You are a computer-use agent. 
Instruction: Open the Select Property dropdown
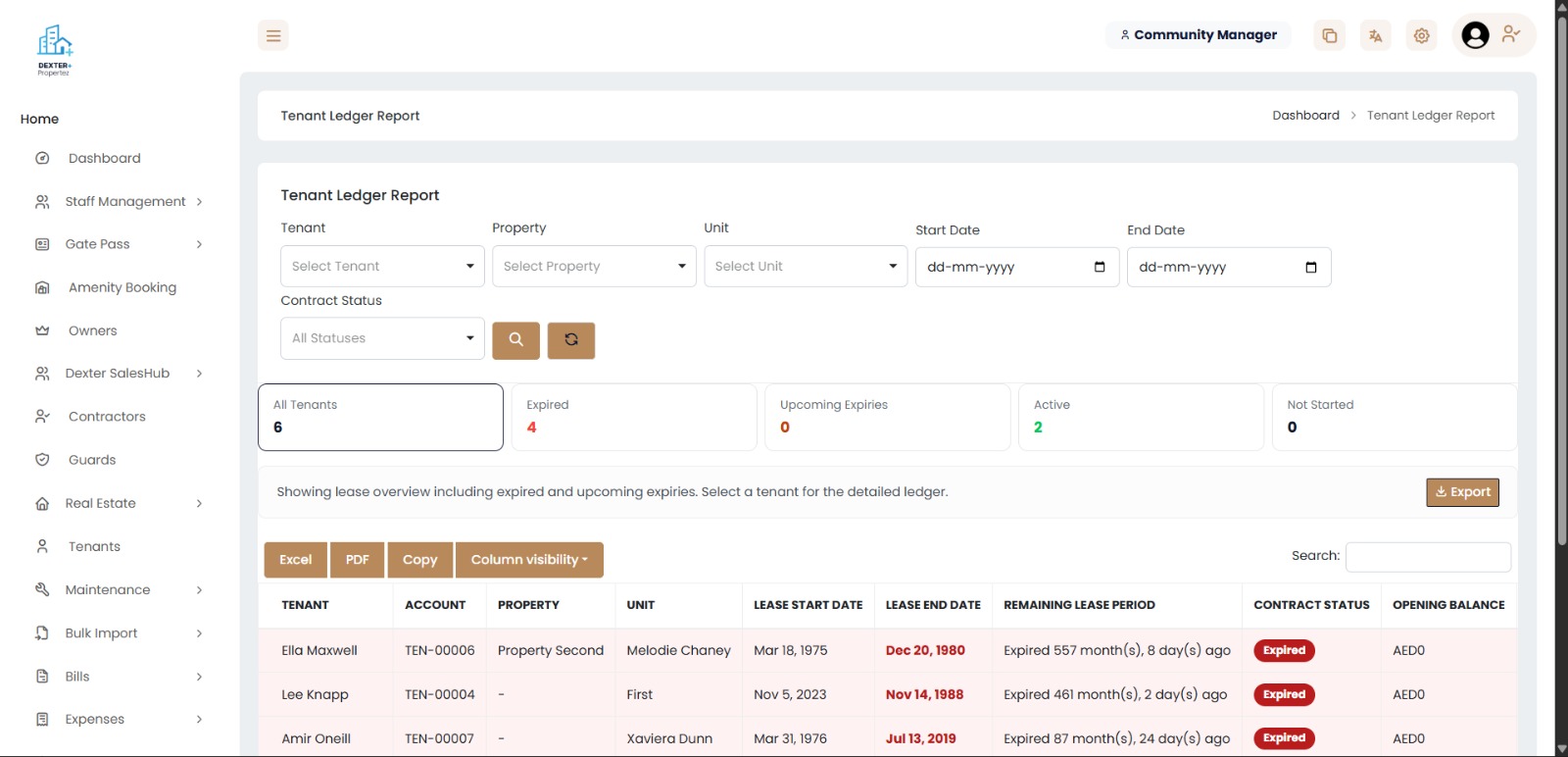[x=594, y=267]
